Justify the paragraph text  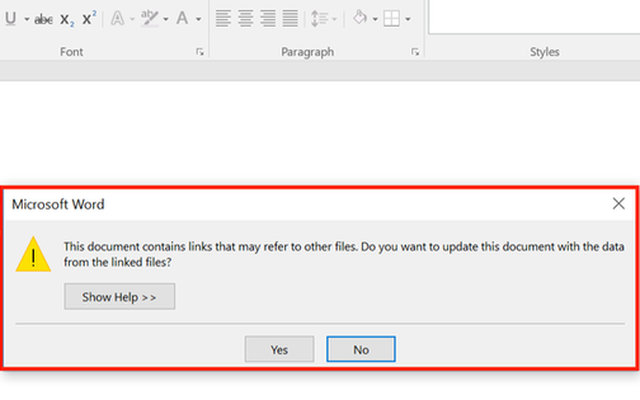coord(289,19)
